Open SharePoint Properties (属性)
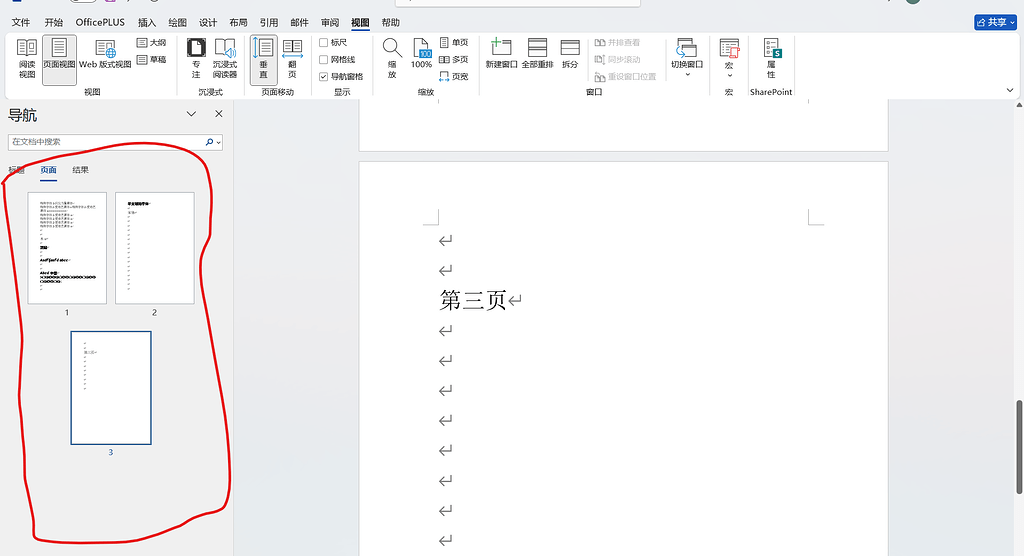This screenshot has height=556, width=1024. (771, 57)
